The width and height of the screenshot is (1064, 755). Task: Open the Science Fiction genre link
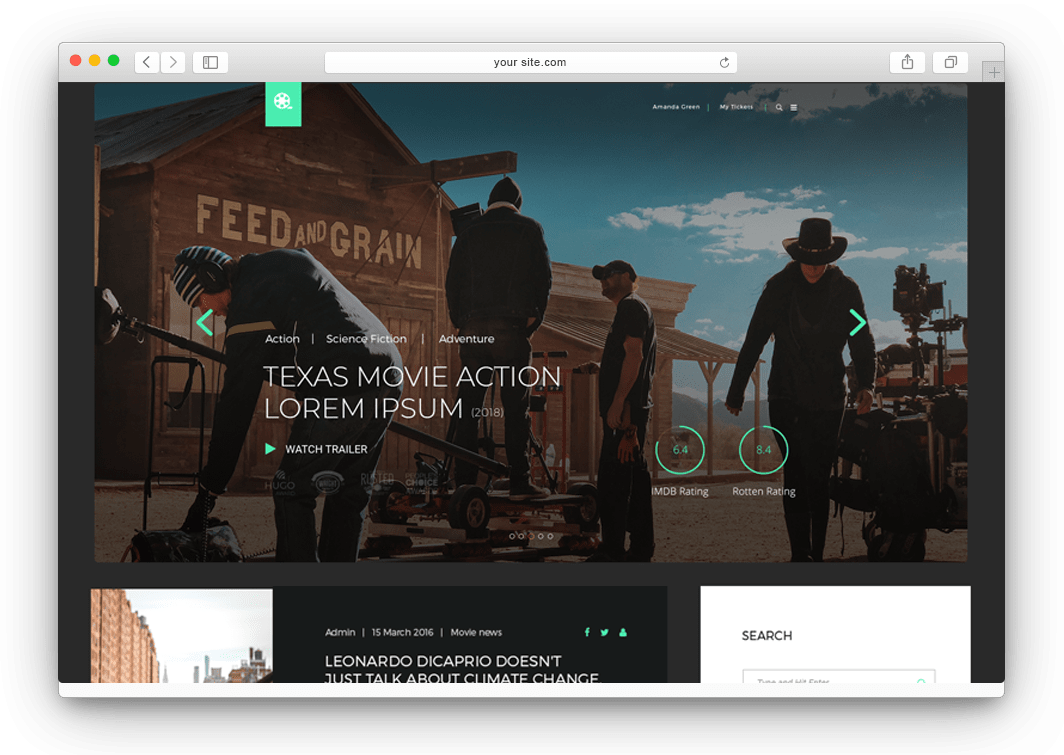coord(366,339)
